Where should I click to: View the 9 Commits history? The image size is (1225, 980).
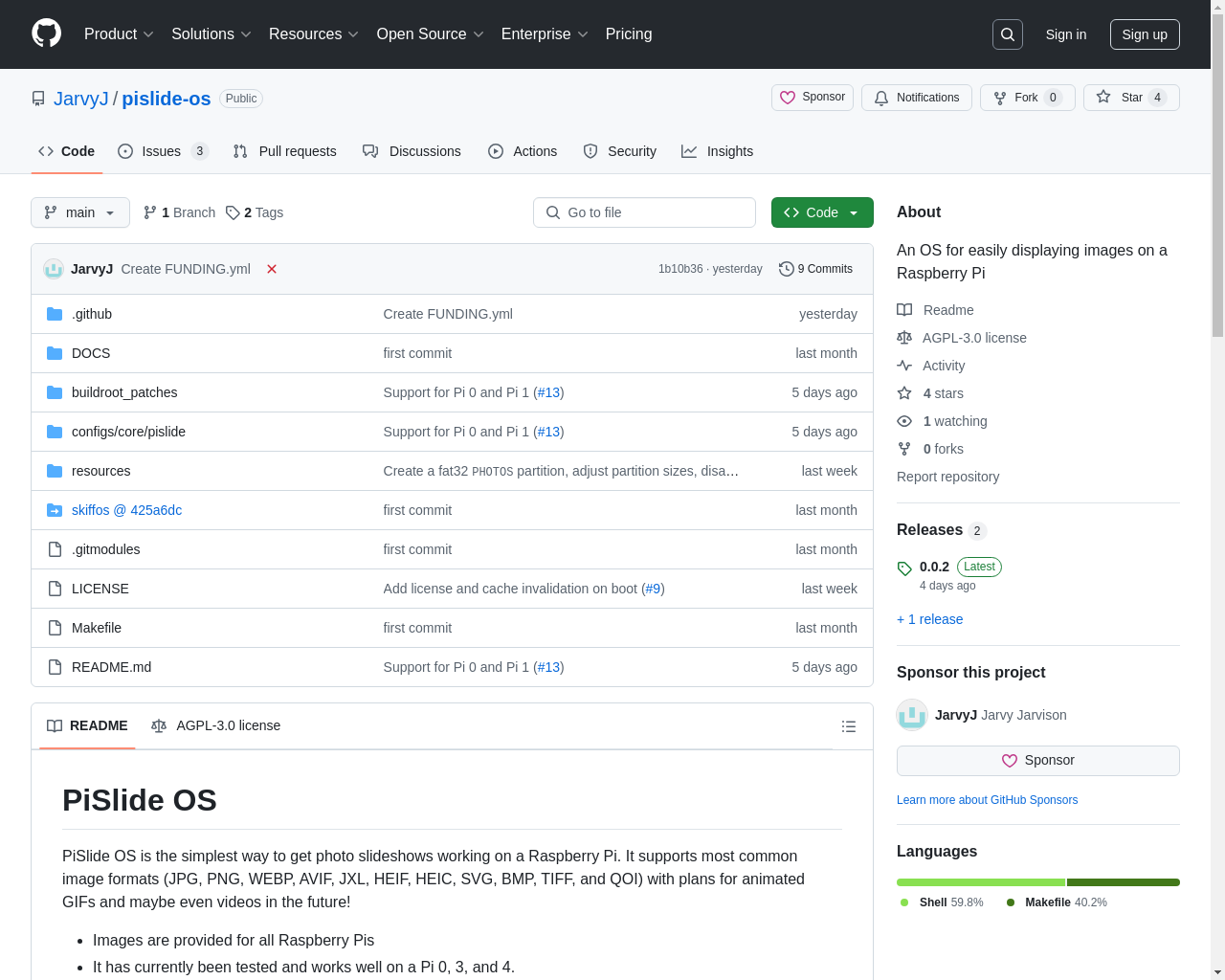click(815, 269)
